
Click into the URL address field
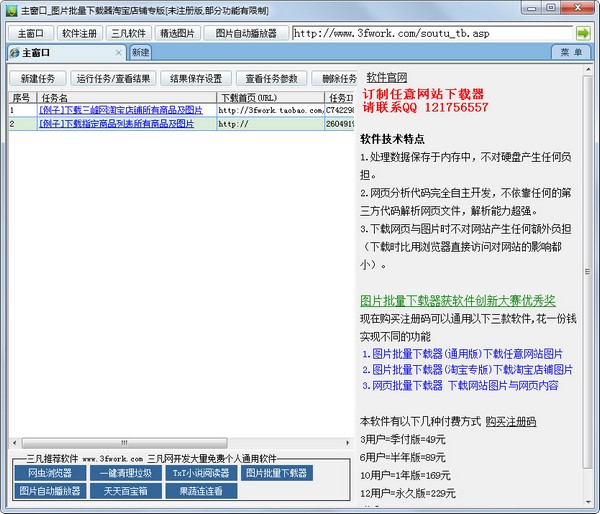(430, 33)
